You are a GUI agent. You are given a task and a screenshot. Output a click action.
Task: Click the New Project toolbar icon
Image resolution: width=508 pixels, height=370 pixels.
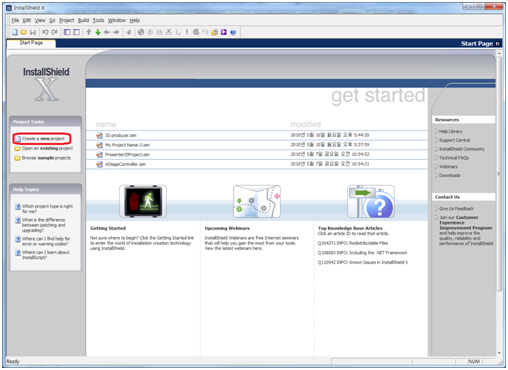click(x=15, y=32)
